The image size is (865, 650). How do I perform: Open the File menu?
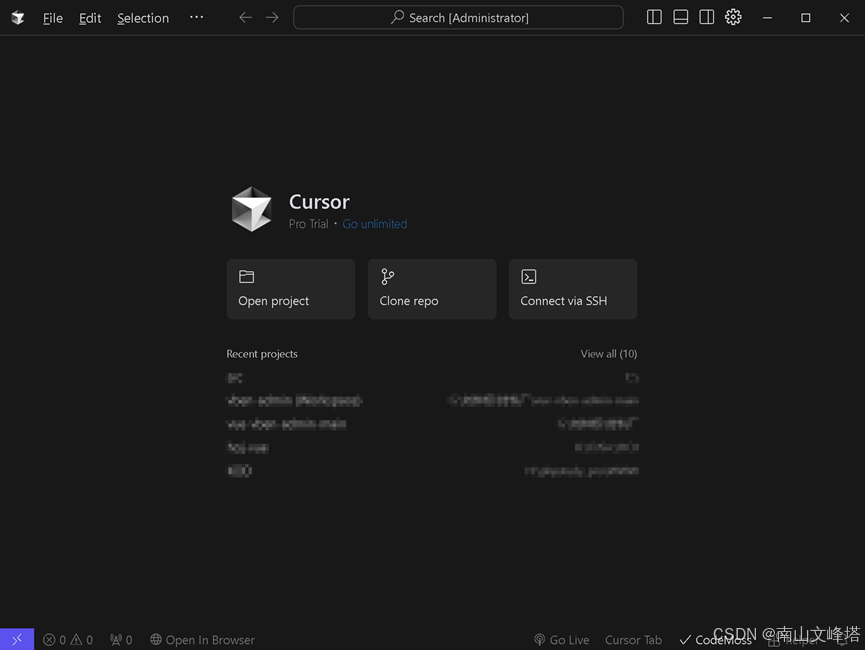click(x=53, y=18)
